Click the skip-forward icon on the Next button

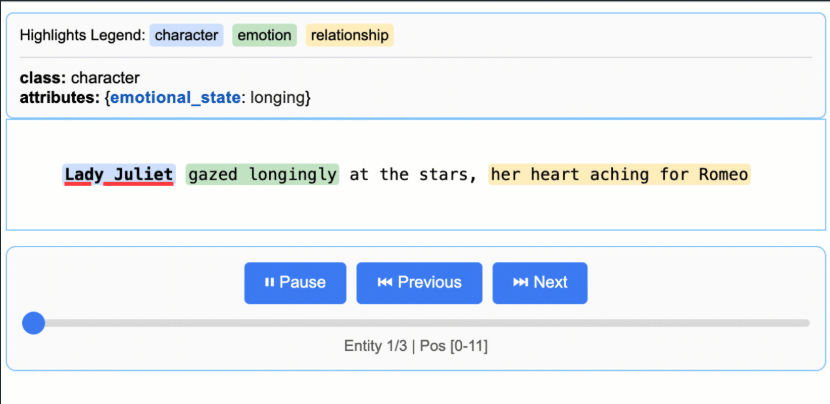point(521,282)
